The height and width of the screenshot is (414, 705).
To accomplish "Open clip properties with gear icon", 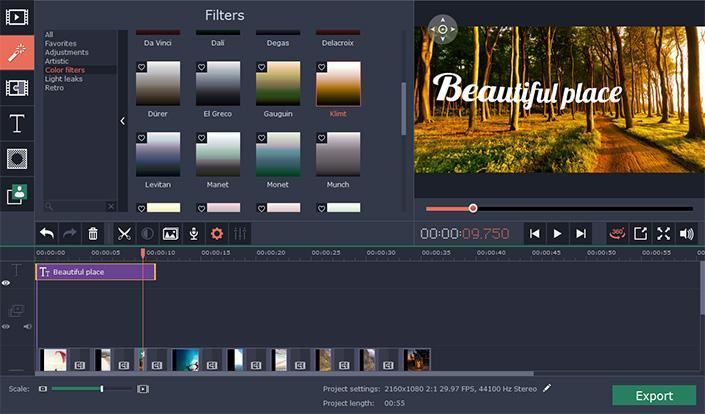I will click(216, 233).
